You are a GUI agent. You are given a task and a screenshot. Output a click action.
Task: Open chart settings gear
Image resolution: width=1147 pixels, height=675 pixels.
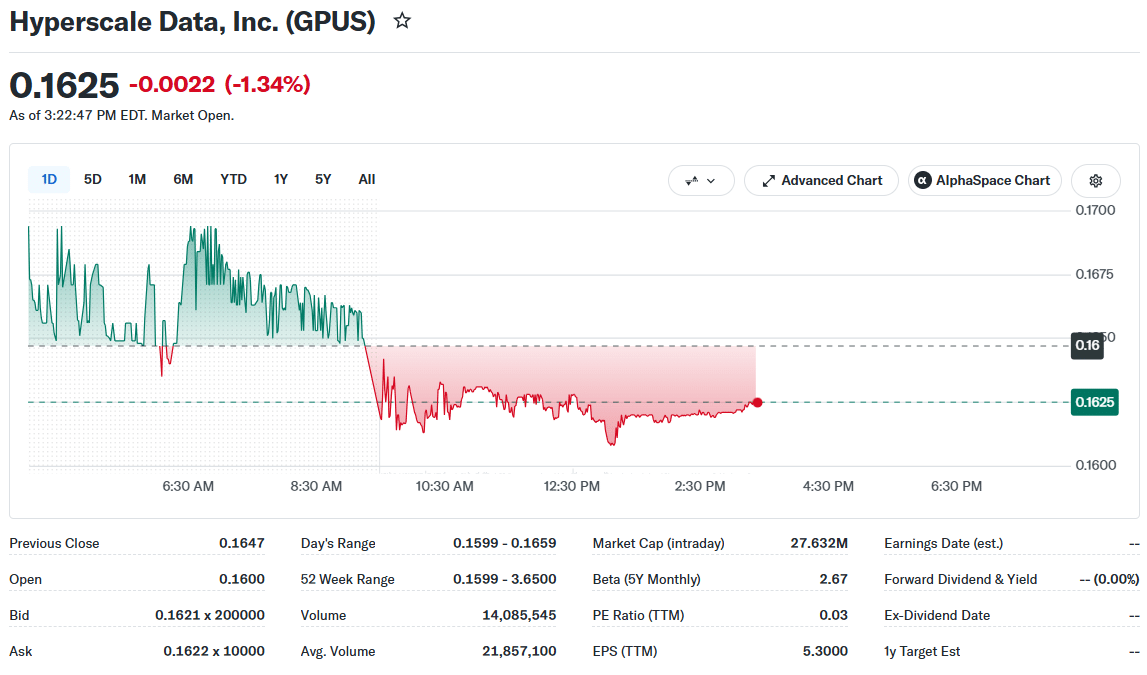pos(1095,181)
